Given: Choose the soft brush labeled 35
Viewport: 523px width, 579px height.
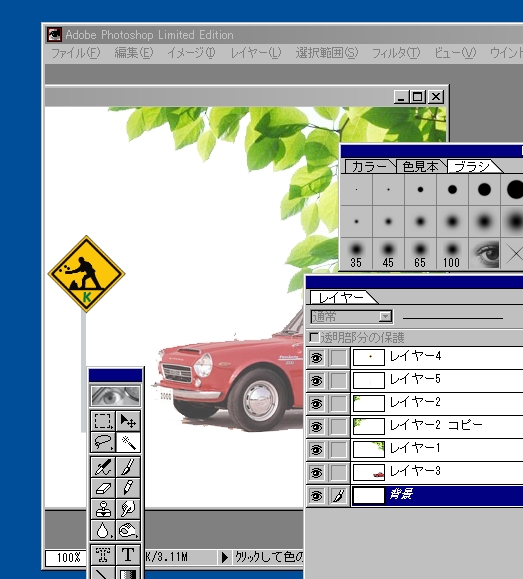Looking at the screenshot, I should [356, 254].
